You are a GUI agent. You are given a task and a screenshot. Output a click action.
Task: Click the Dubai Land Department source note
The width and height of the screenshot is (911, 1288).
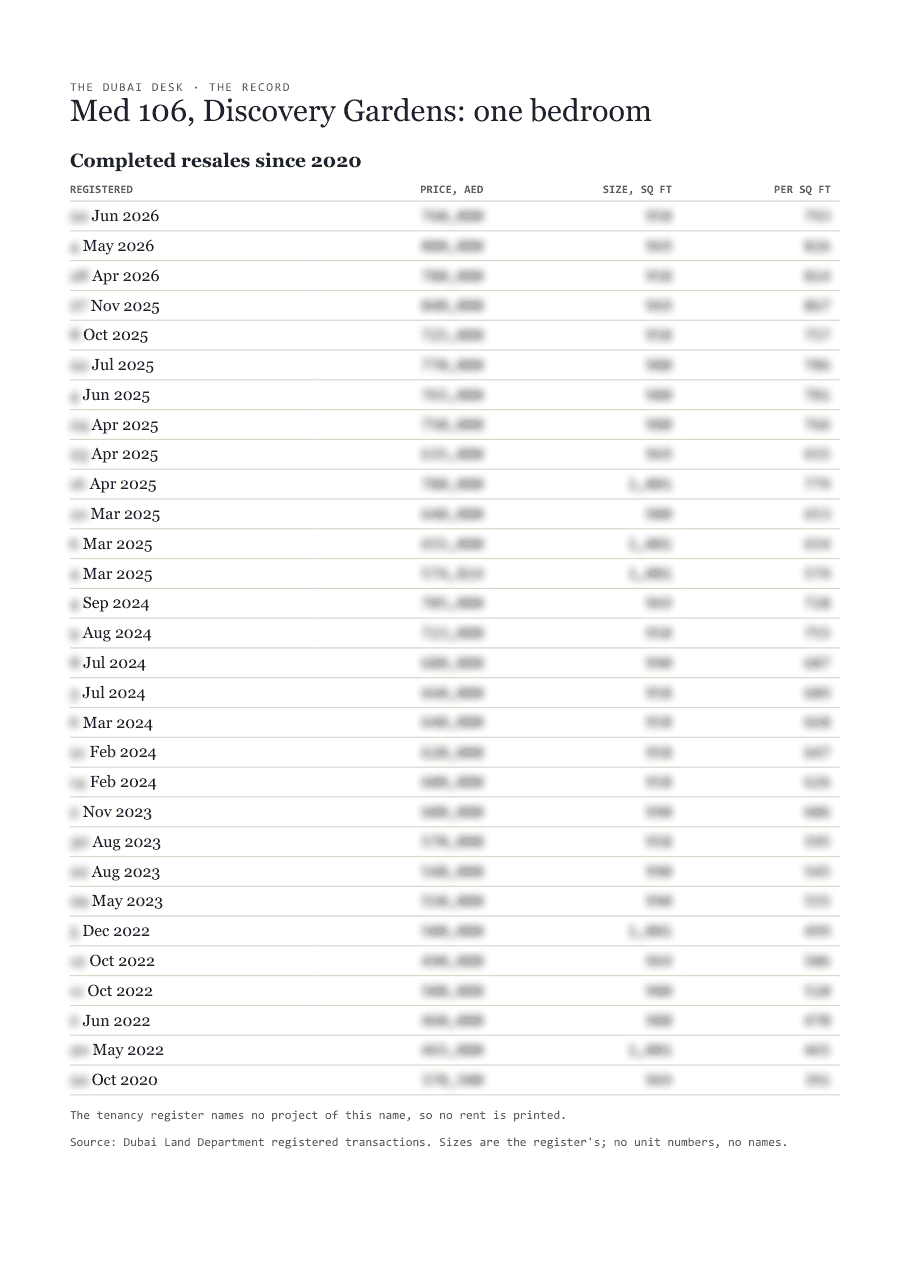(429, 1142)
